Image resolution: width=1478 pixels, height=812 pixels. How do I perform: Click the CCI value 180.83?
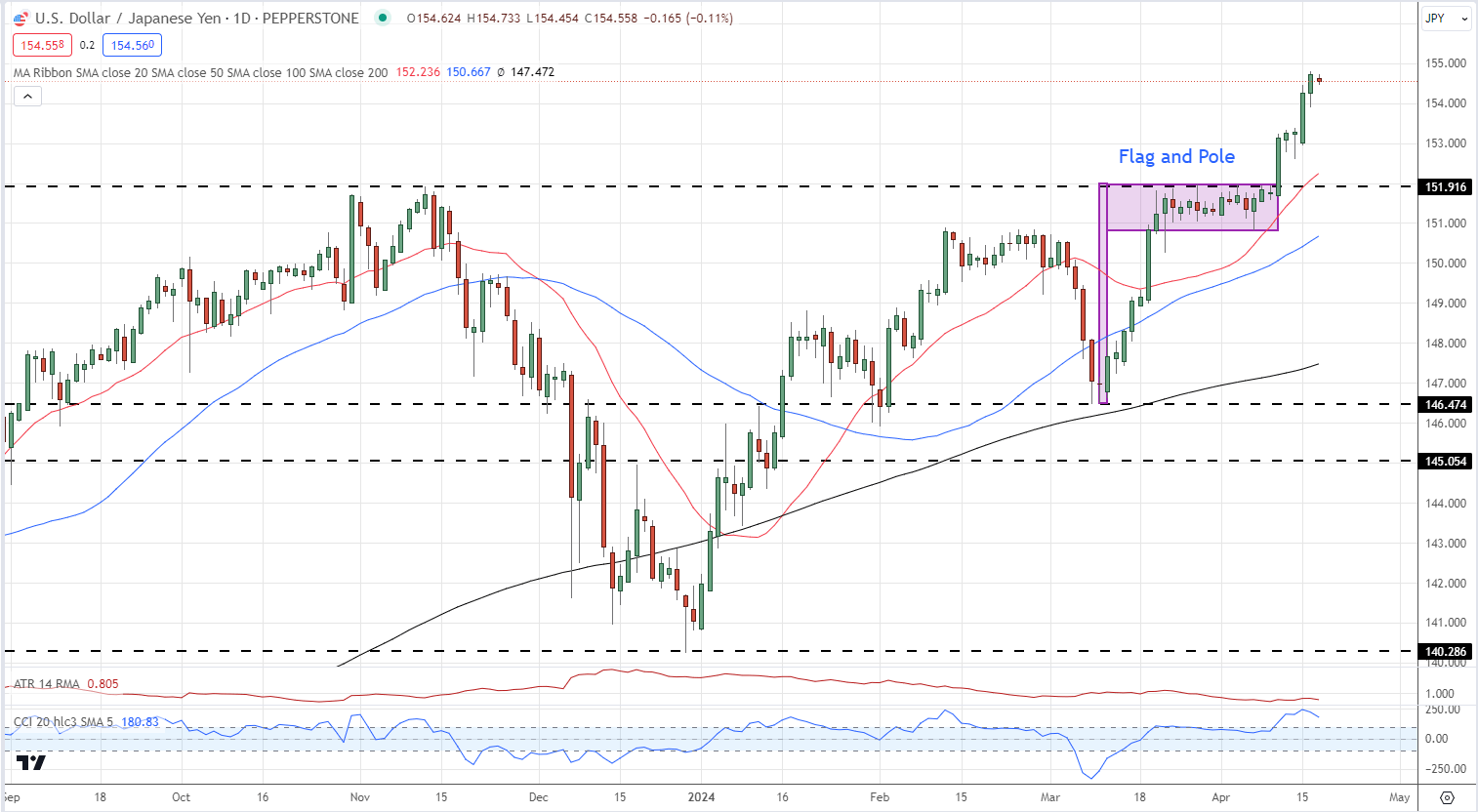pyautogui.click(x=140, y=722)
